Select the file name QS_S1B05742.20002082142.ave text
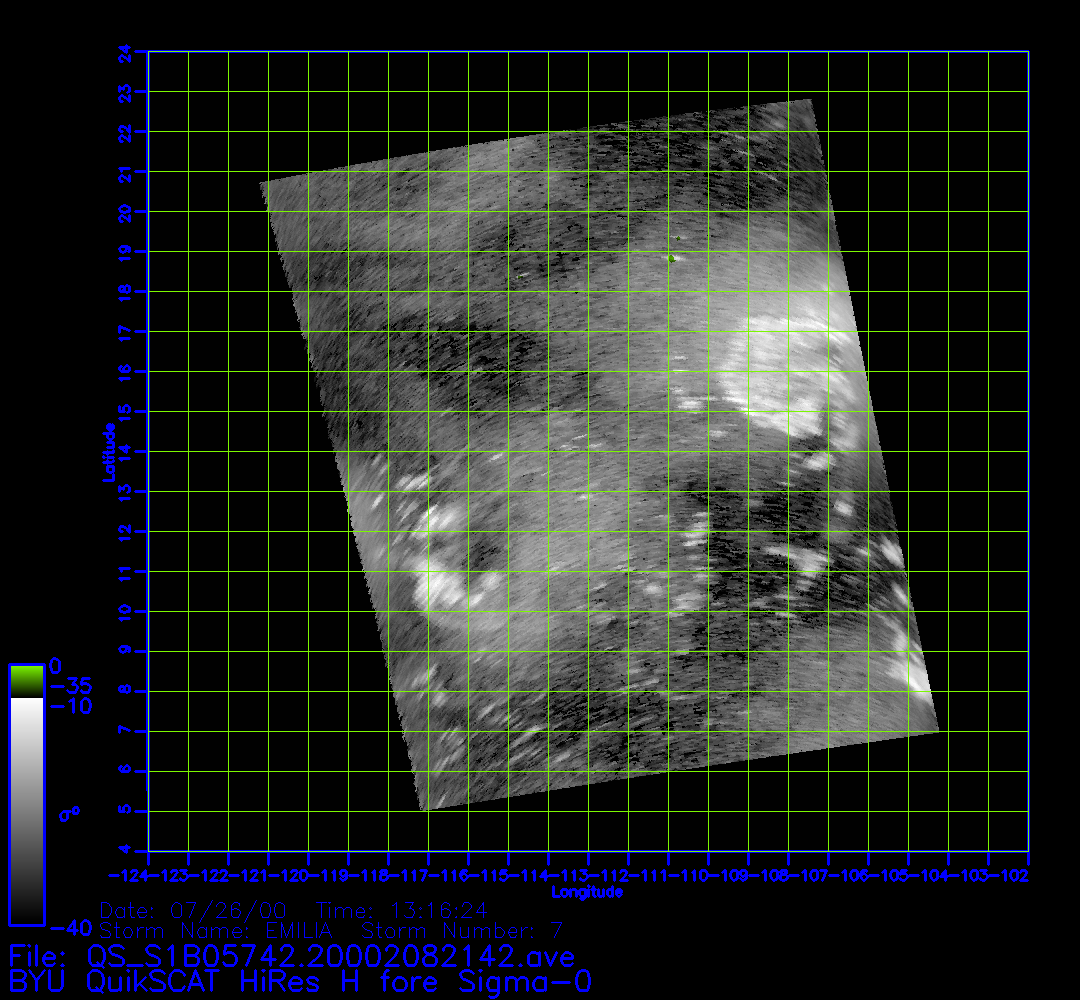 331,957
